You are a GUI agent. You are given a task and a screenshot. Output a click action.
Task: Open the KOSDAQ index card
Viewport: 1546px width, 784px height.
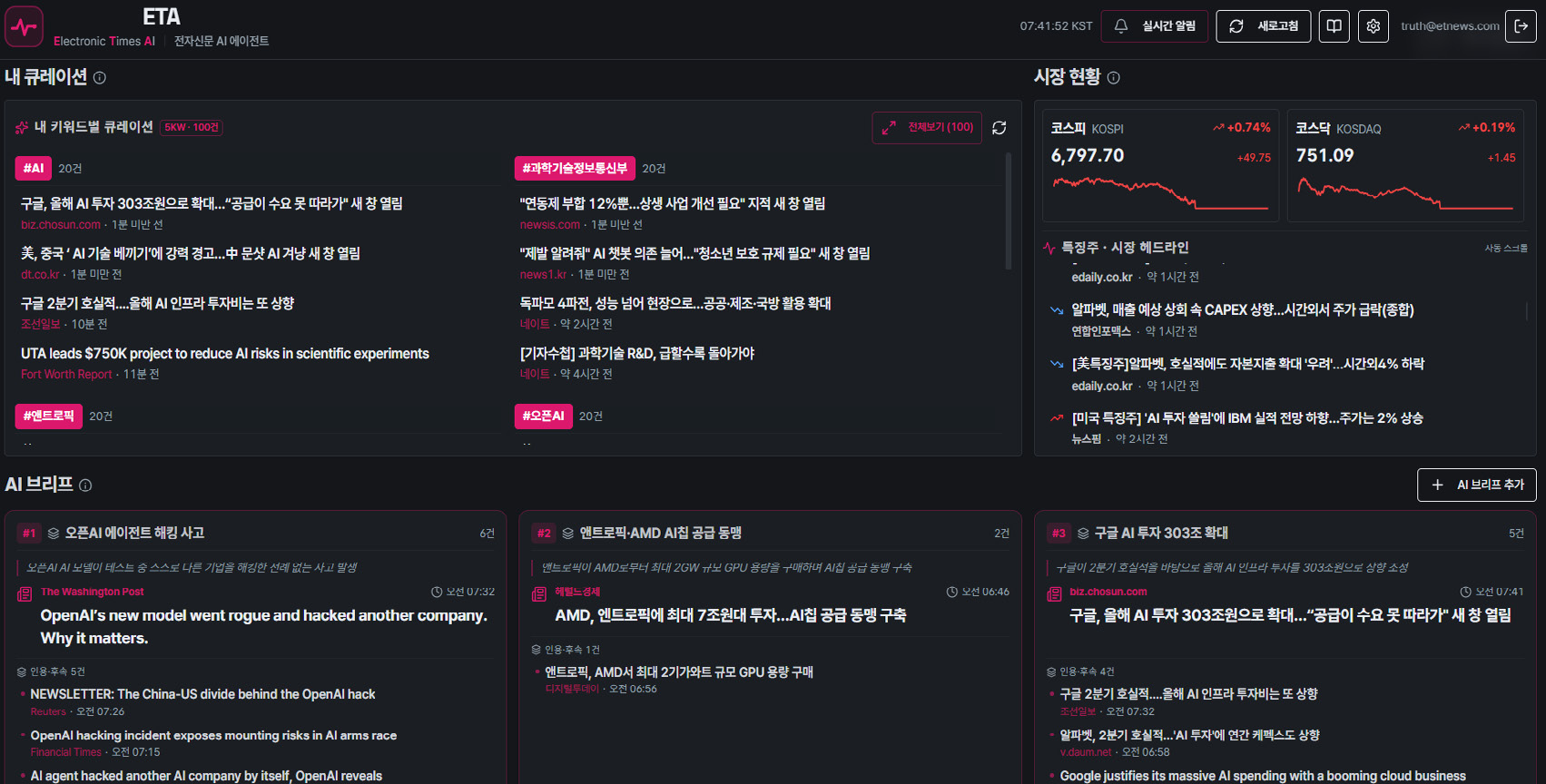tap(1405, 165)
